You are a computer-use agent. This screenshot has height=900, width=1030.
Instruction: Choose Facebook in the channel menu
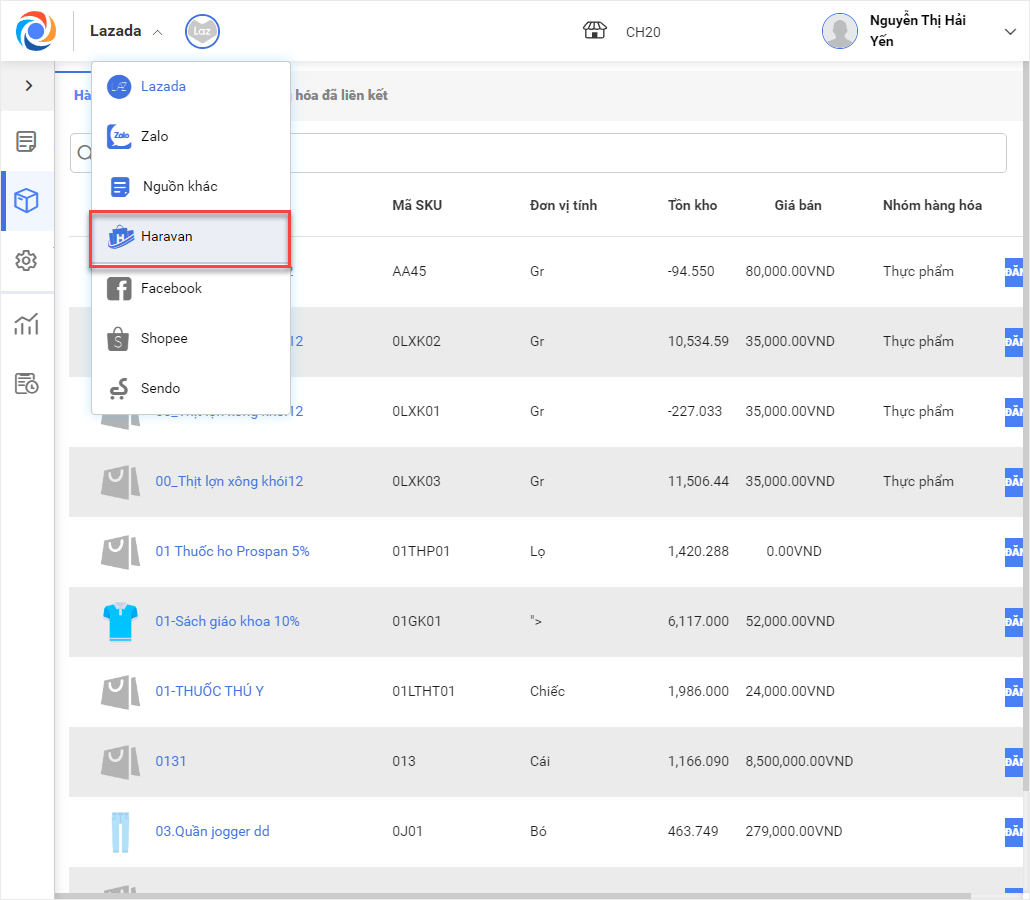(x=171, y=288)
